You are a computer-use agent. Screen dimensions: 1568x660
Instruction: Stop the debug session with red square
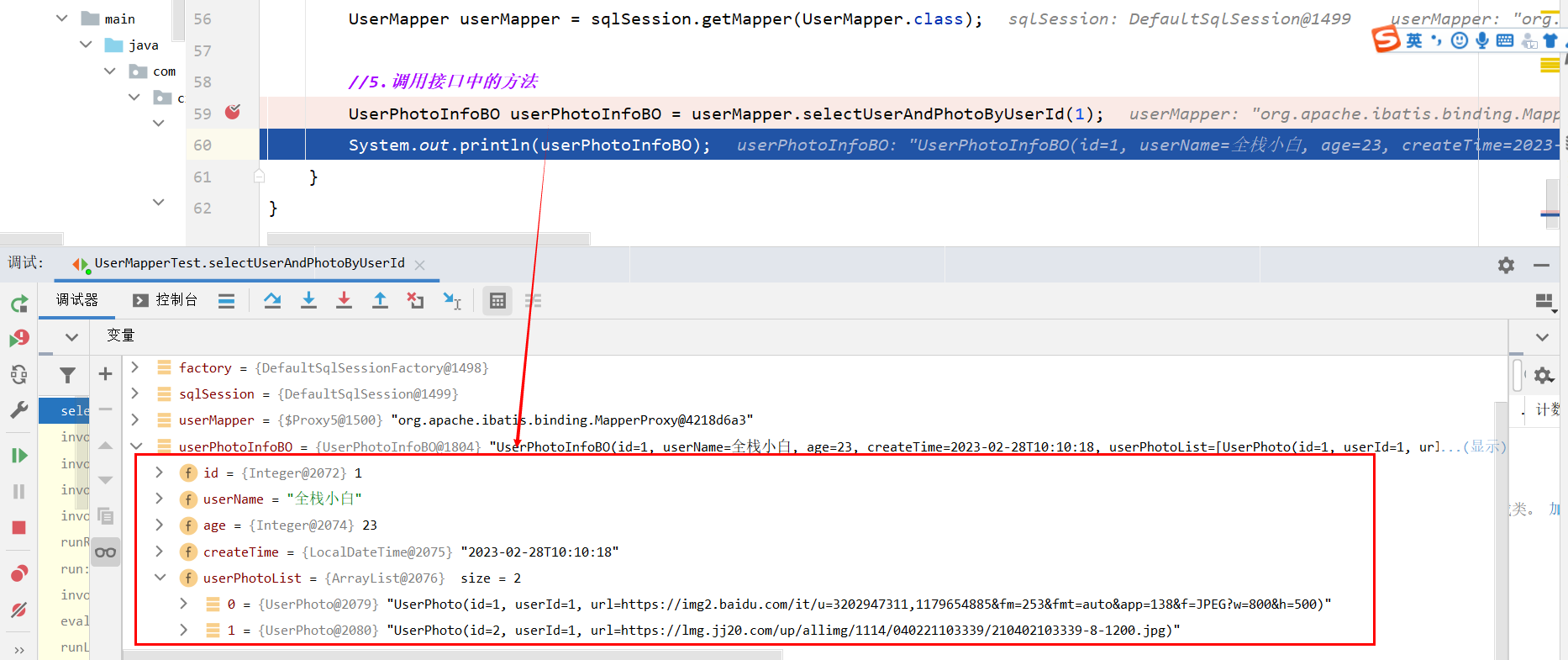click(x=19, y=527)
